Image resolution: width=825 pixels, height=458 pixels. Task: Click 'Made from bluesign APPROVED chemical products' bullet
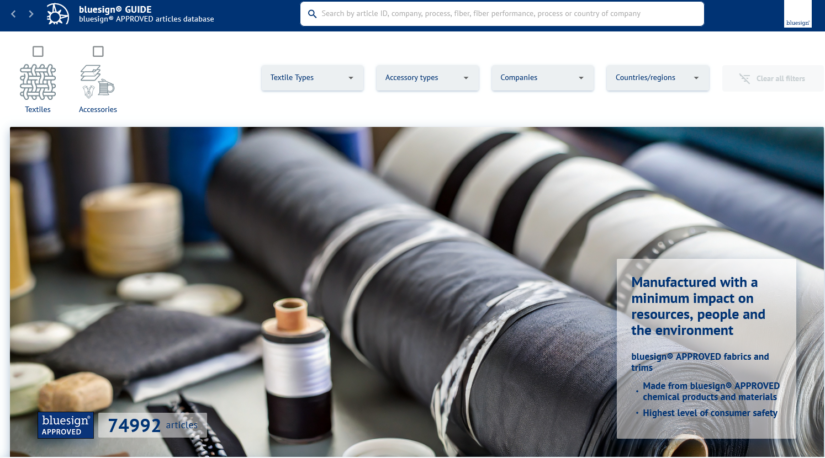click(711, 391)
